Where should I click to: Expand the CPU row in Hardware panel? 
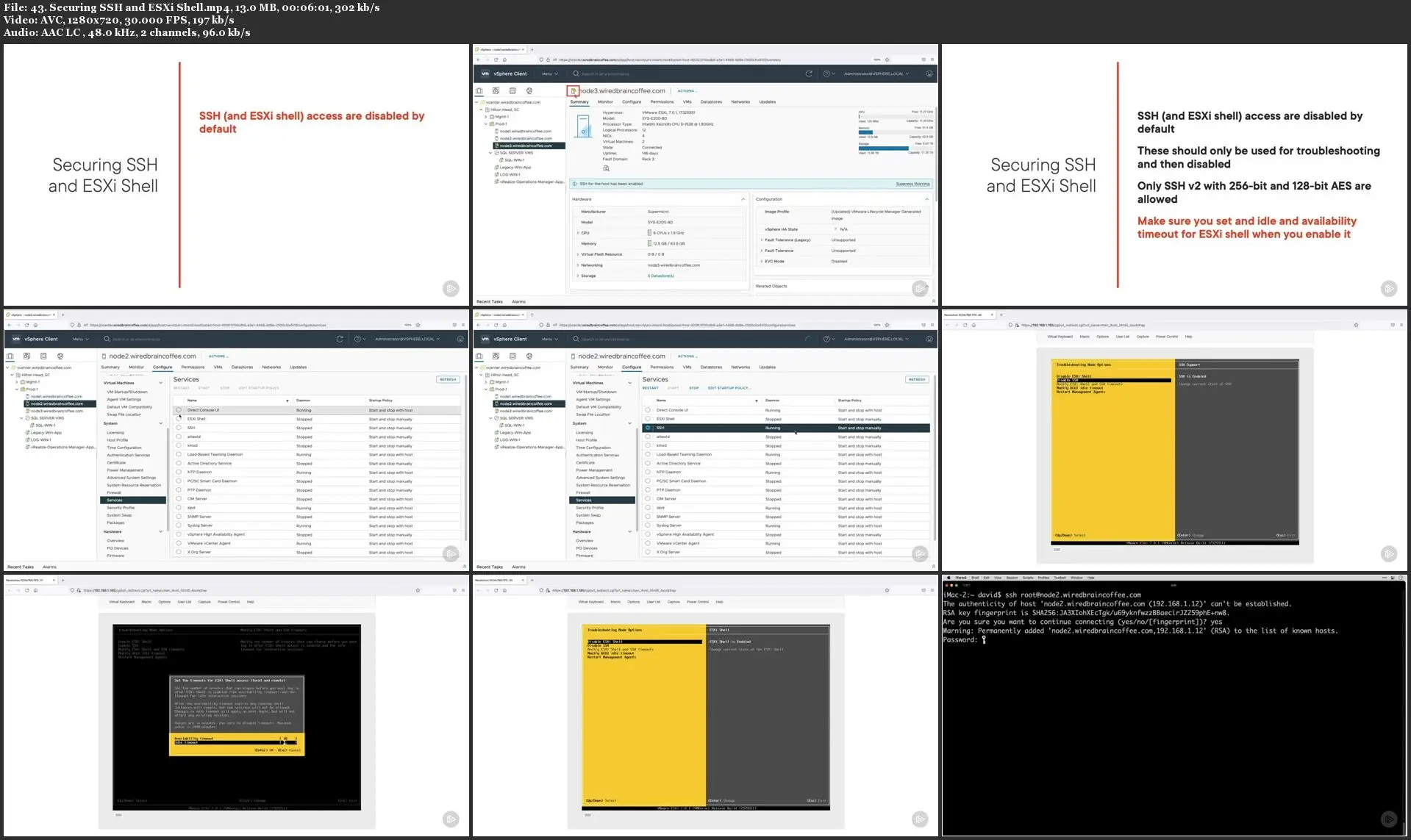point(578,233)
